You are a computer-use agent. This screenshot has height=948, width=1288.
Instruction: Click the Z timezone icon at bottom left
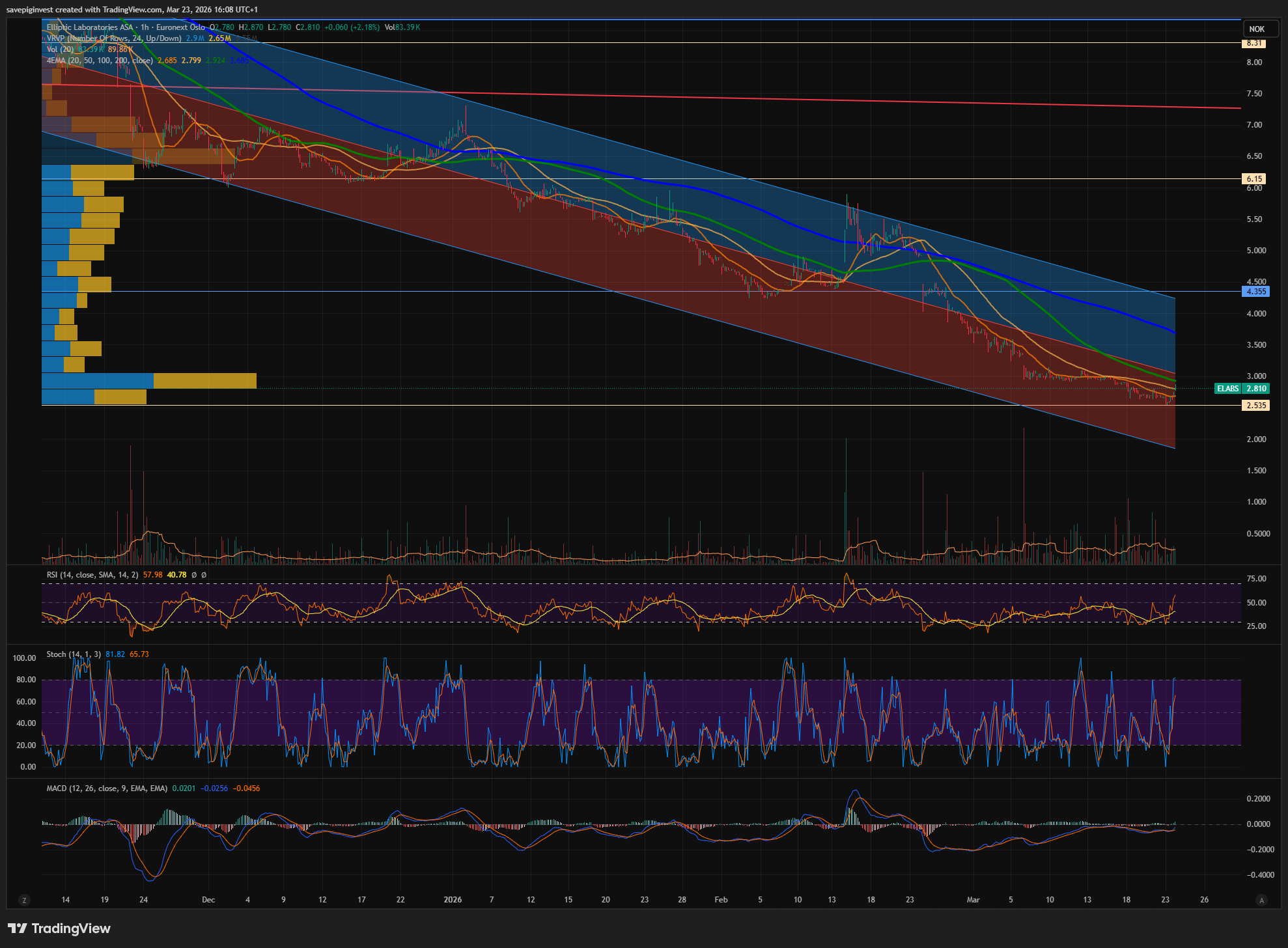(25, 900)
